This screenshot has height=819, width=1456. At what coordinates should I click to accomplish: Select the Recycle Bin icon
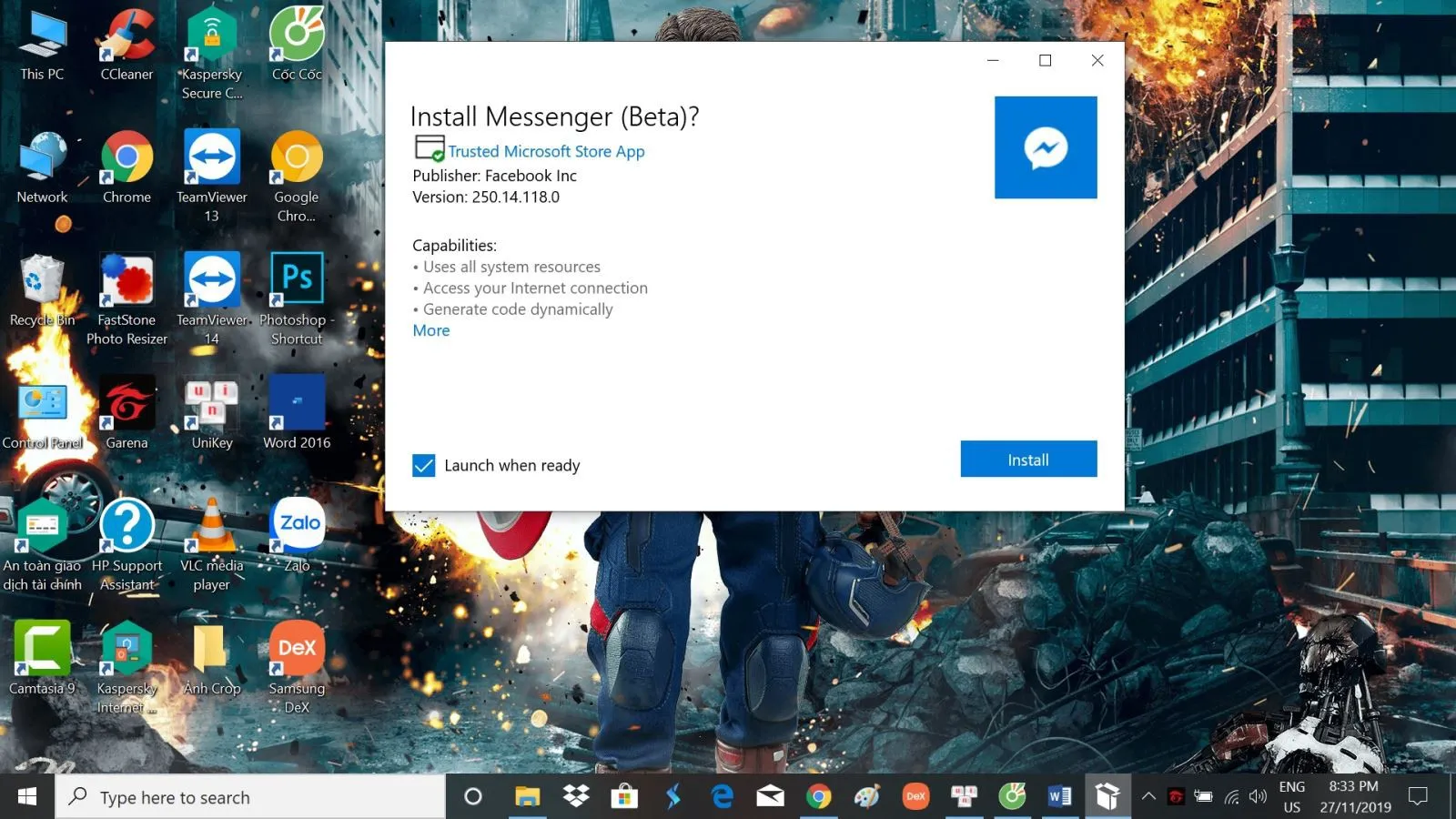coord(42,291)
